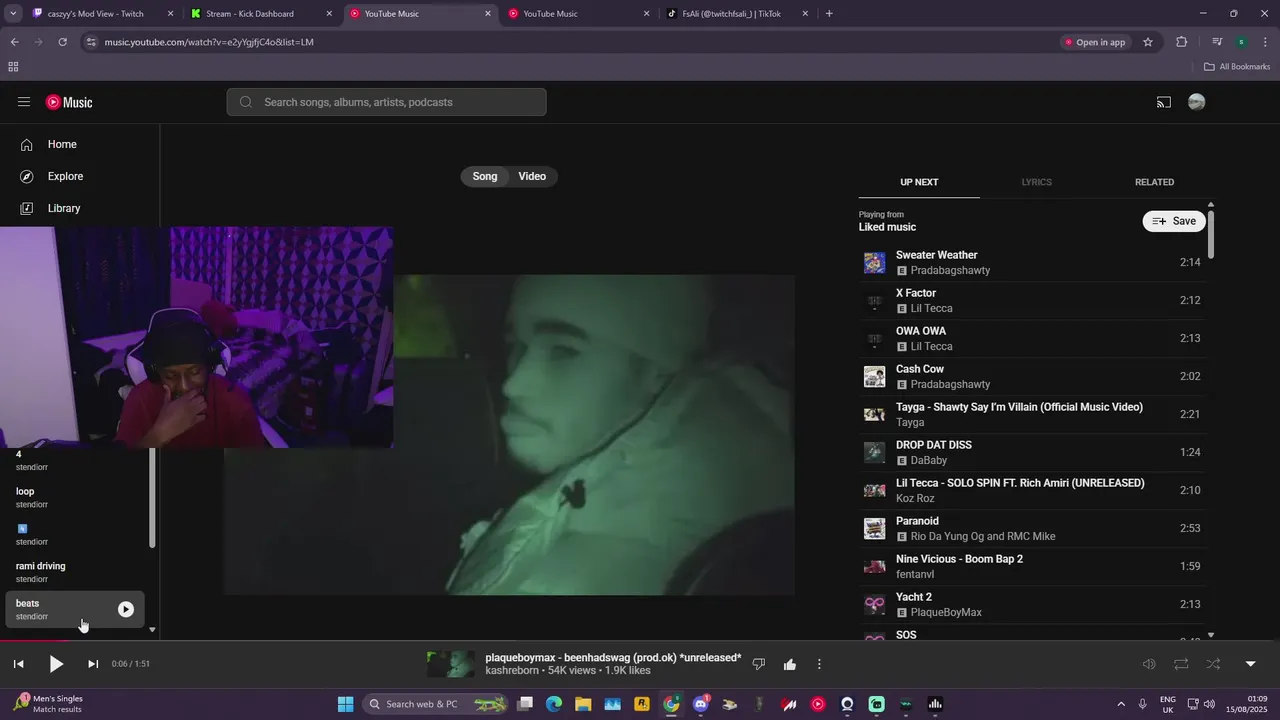The image size is (1280, 720).
Task: Open Discord from the taskbar
Action: click(701, 704)
